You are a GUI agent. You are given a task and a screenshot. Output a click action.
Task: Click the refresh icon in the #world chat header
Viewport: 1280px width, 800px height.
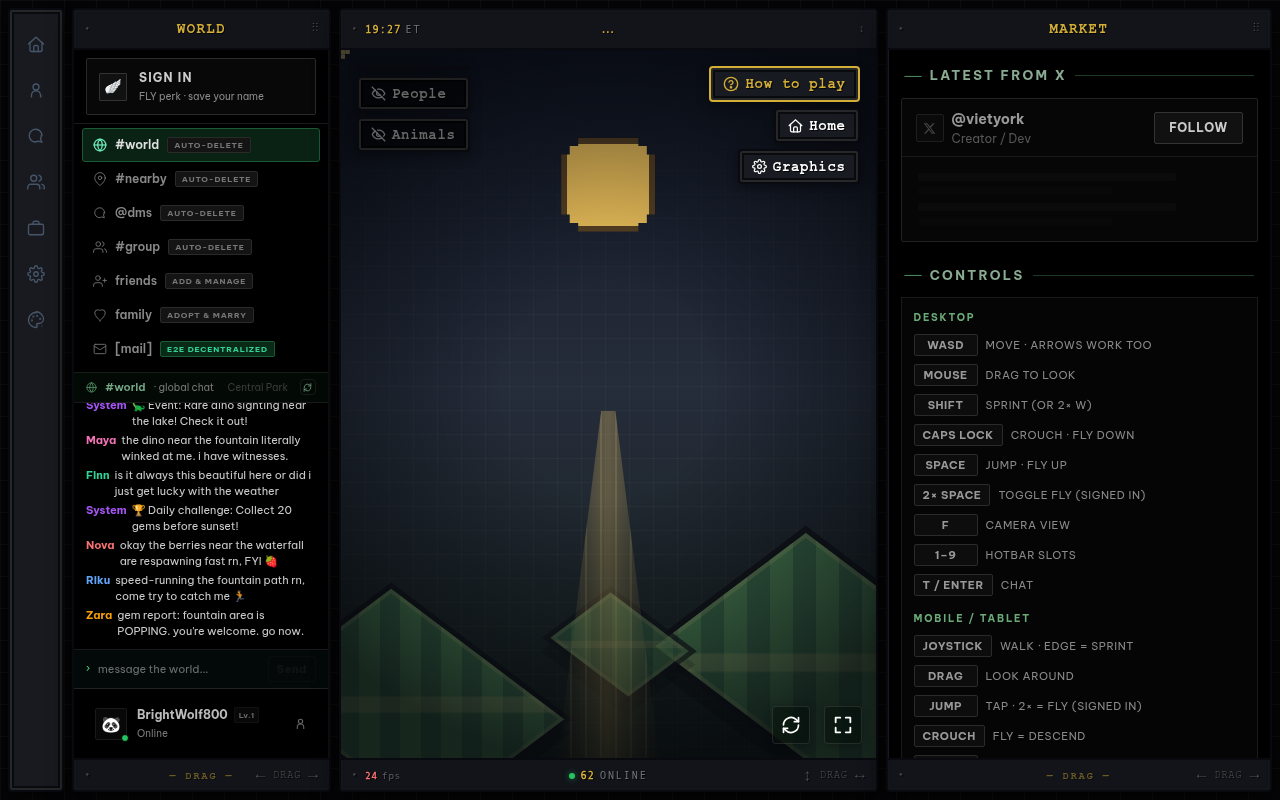tap(308, 387)
